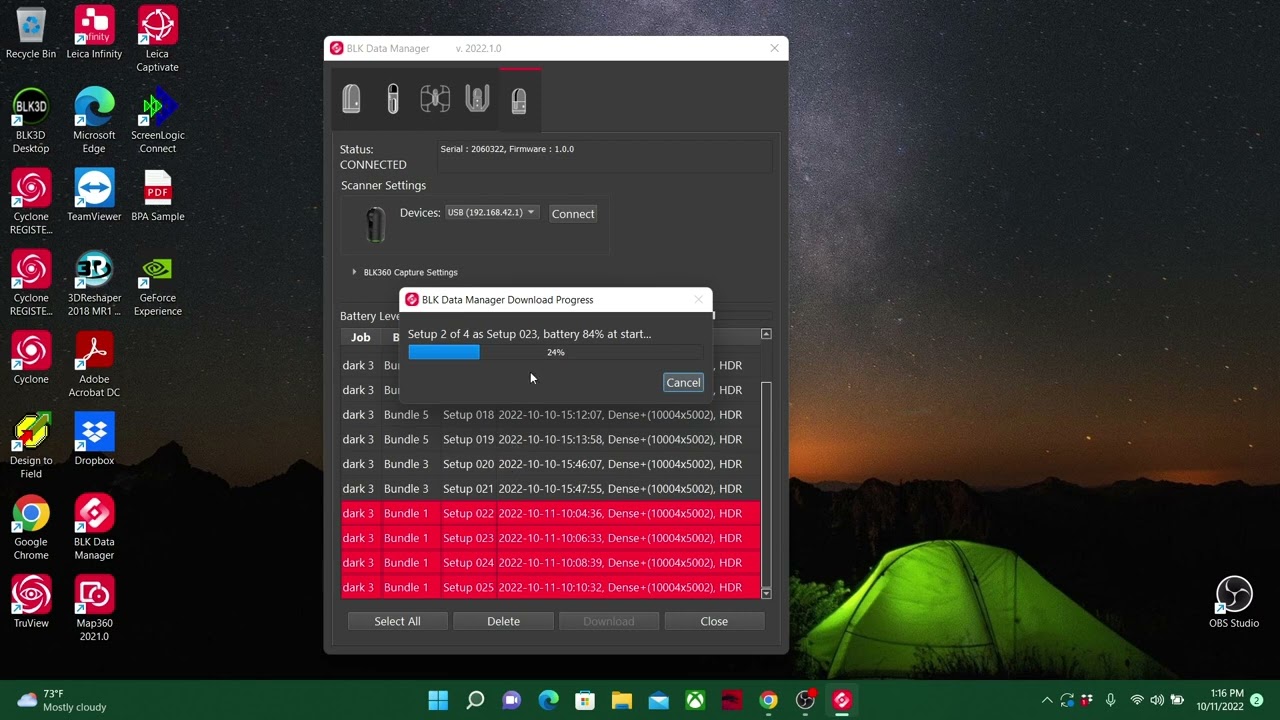Click the volume speaker tray icon
Image resolution: width=1280 pixels, height=720 pixels.
[1157, 700]
